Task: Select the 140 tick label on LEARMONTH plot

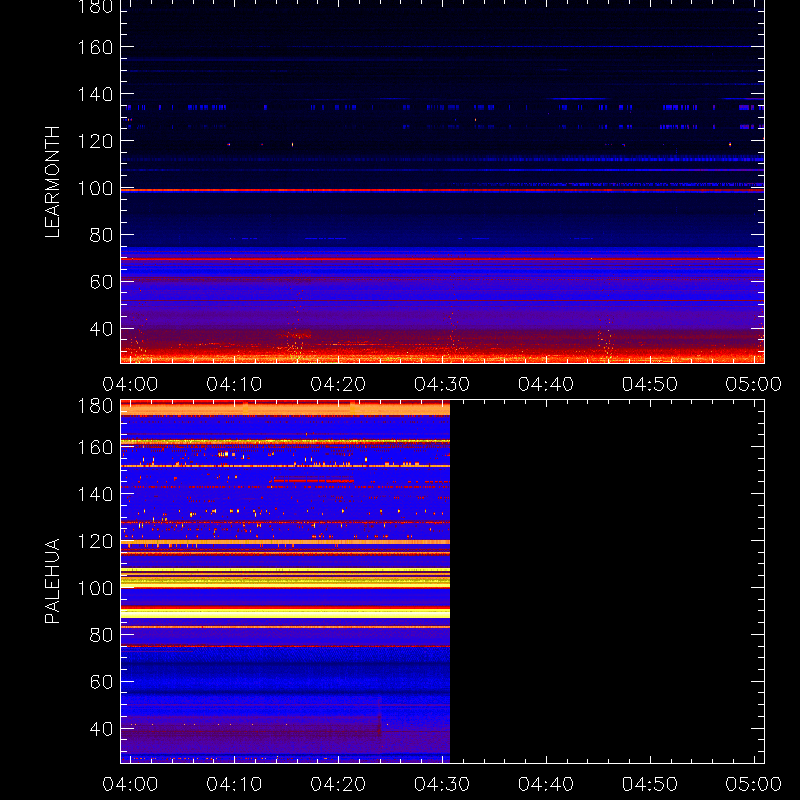Action: 95,94
